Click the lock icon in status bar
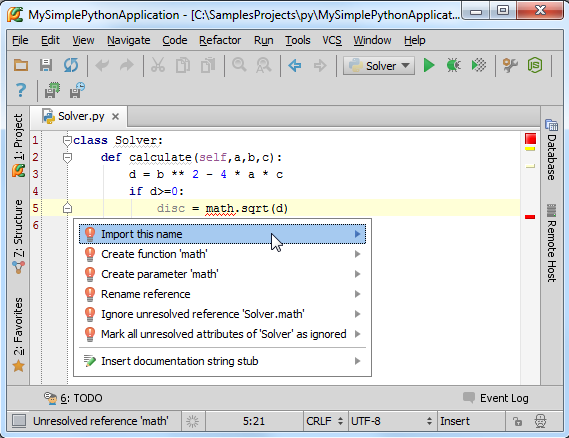Screen dimensions: 569x438 pyautogui.click(x=517, y=421)
